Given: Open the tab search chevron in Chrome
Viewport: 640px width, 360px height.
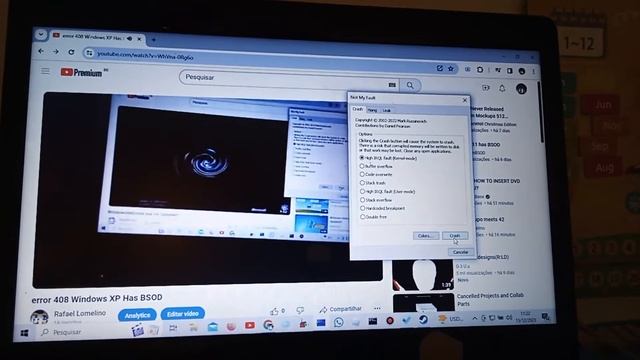Looking at the screenshot, I should 41,35.
